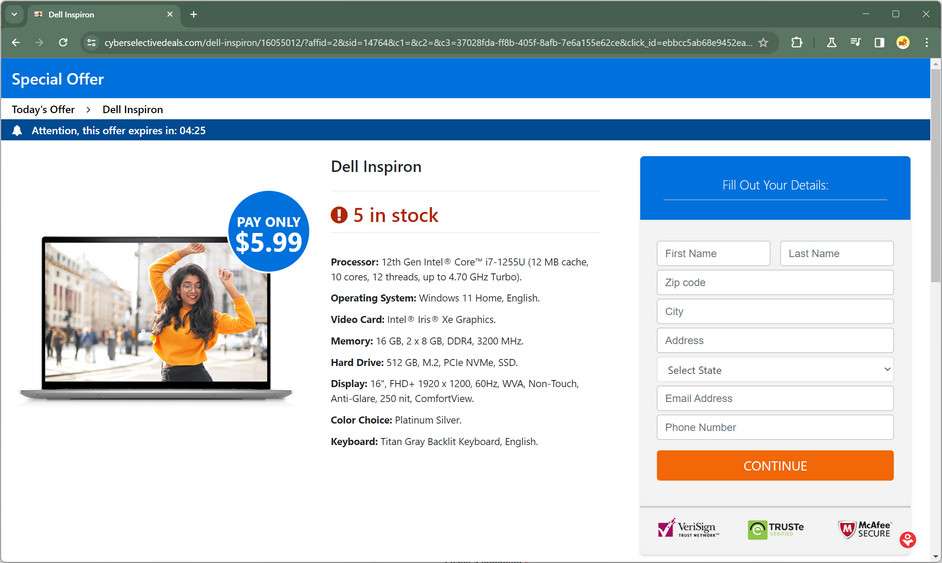The width and height of the screenshot is (942, 563).
Task: Click the Processor specification line
Action: tap(460, 269)
